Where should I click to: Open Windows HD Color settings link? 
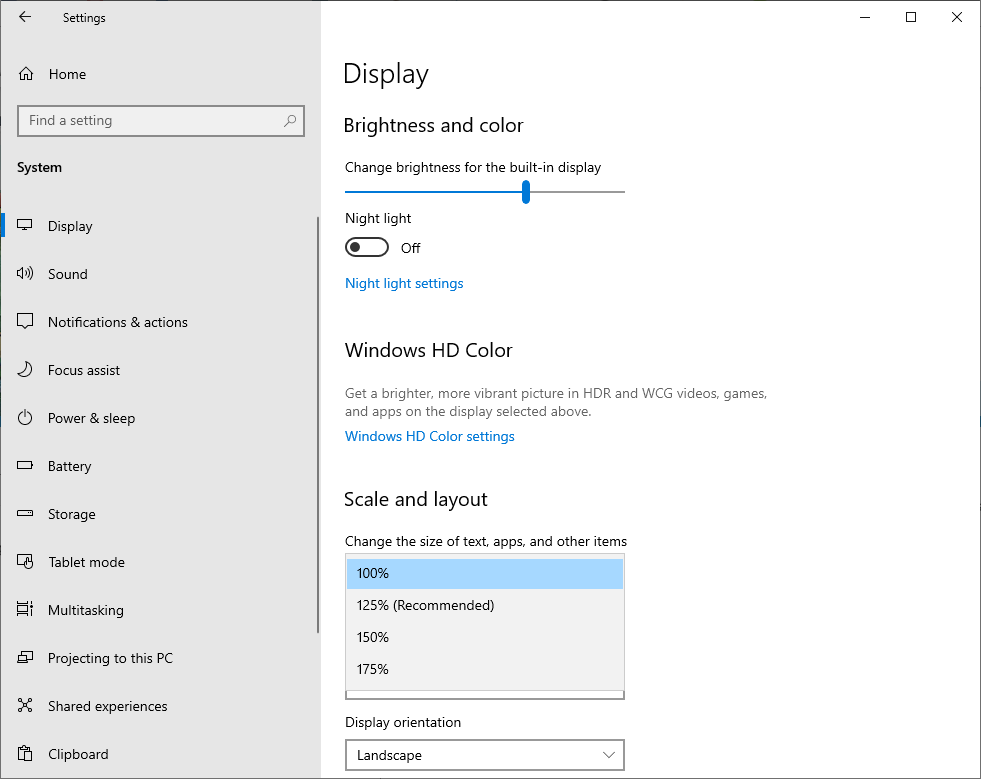click(x=430, y=436)
